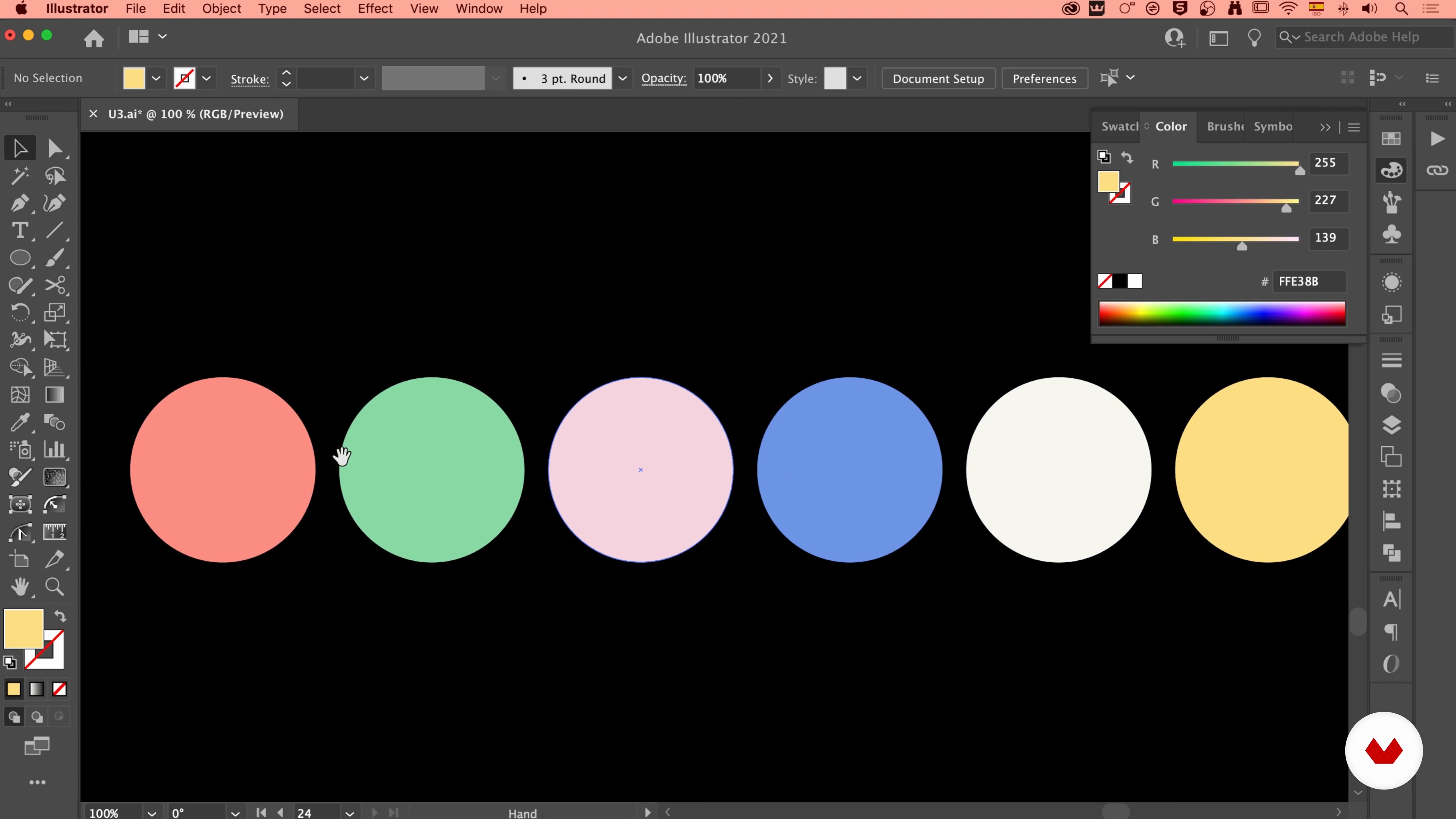Viewport: 1456px width, 819px height.
Task: Open the Color panel palette icon
Action: [1391, 169]
